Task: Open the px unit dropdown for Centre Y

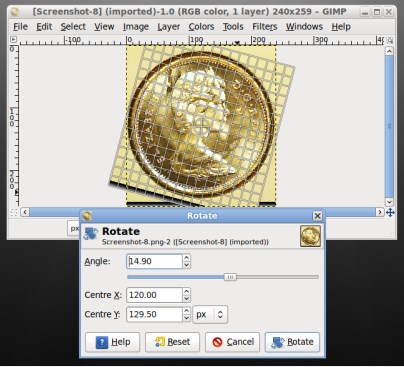Action: 210,314
